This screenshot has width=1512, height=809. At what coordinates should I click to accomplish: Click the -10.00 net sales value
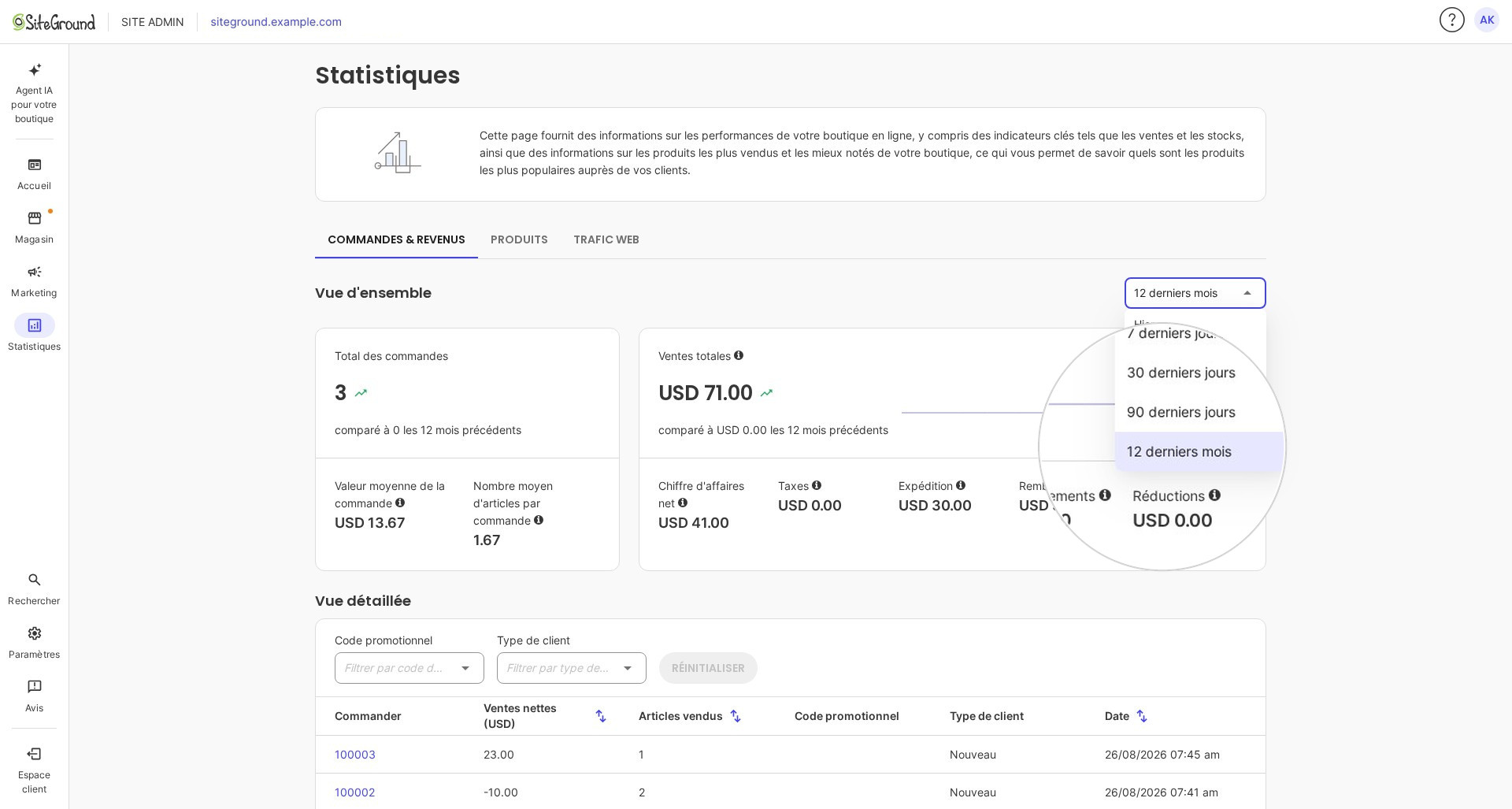click(x=501, y=792)
